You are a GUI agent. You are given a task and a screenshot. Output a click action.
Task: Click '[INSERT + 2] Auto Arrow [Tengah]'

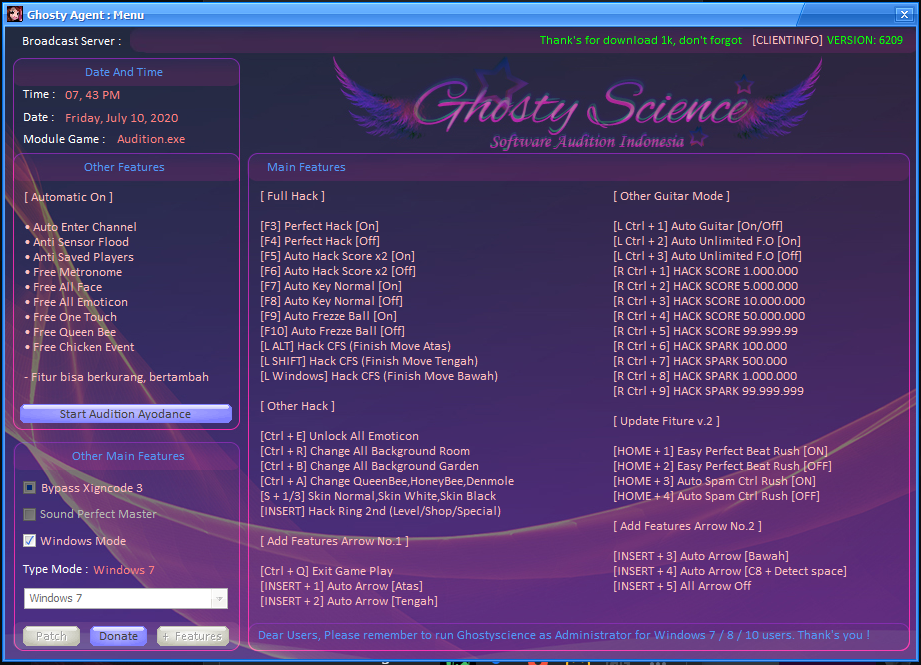point(349,601)
